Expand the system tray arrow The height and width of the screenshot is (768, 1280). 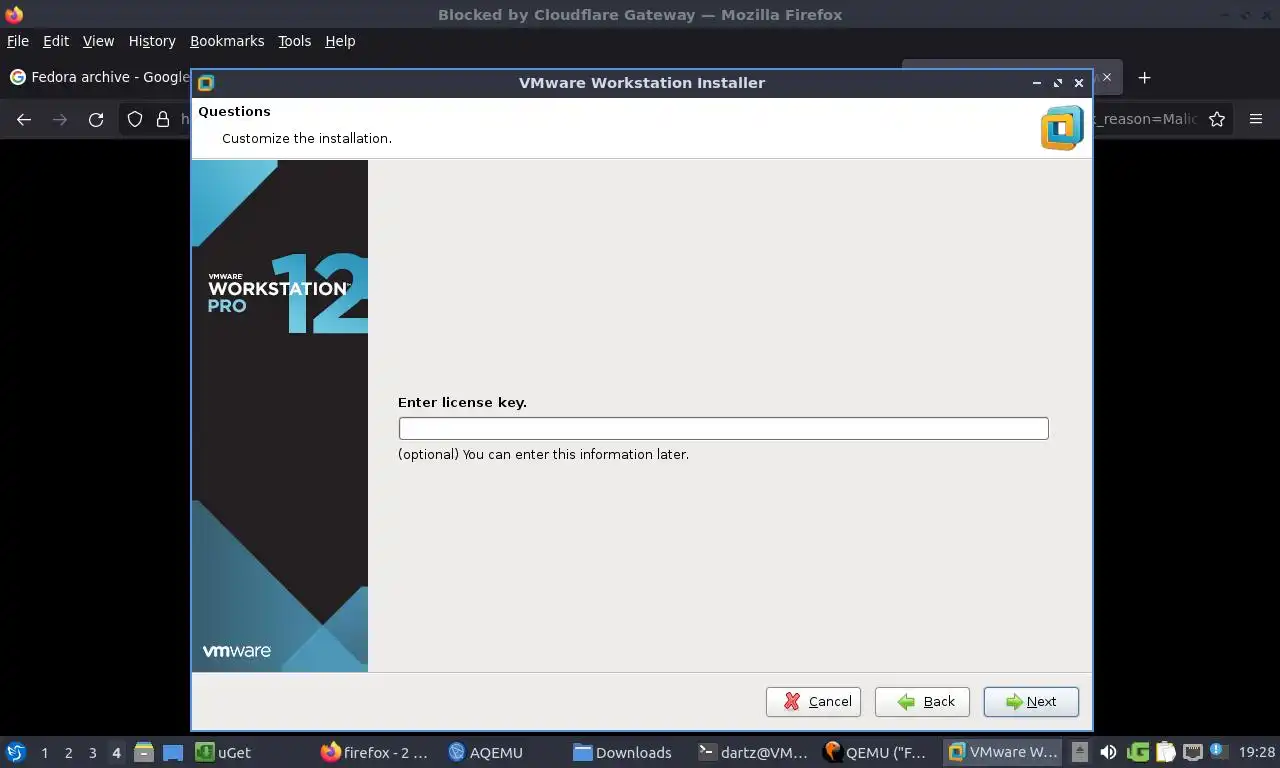tap(1080, 752)
